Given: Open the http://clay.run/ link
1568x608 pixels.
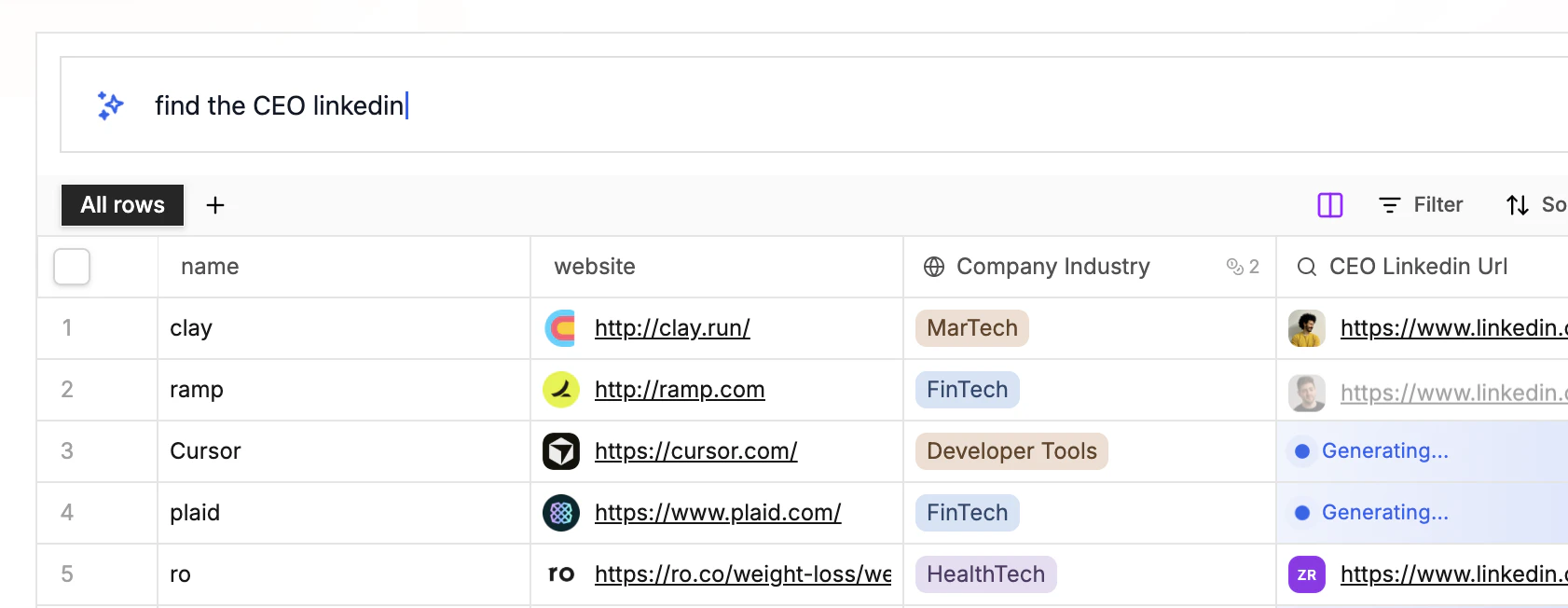Looking at the screenshot, I should click(672, 328).
